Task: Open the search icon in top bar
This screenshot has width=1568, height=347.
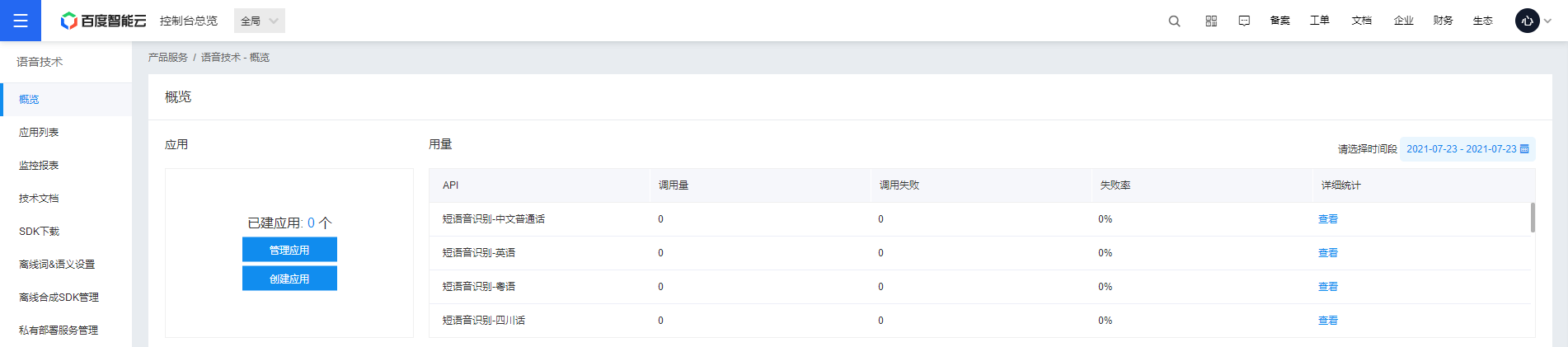Action: pyautogui.click(x=1175, y=21)
